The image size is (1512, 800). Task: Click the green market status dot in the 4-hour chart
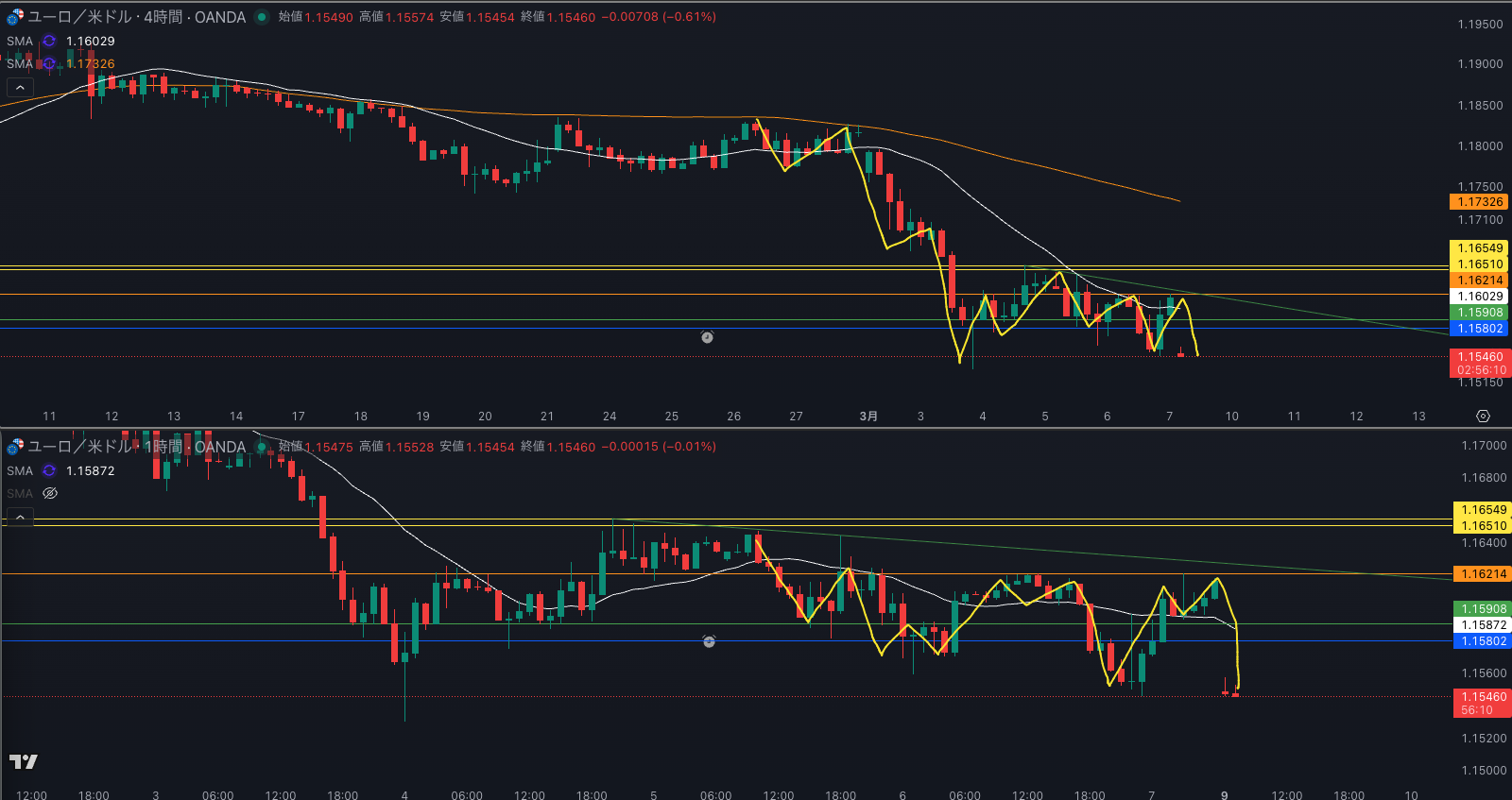pyautogui.click(x=262, y=17)
